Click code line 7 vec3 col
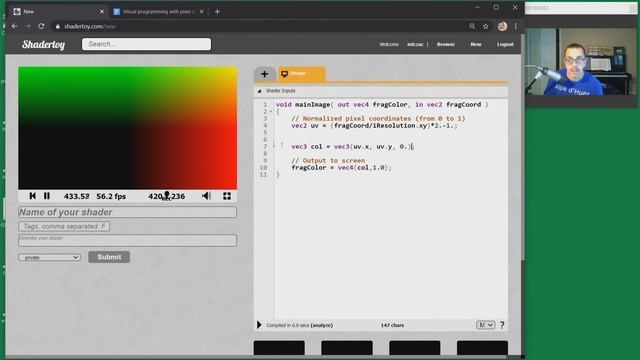The width and height of the screenshot is (640, 360). click(x=353, y=147)
